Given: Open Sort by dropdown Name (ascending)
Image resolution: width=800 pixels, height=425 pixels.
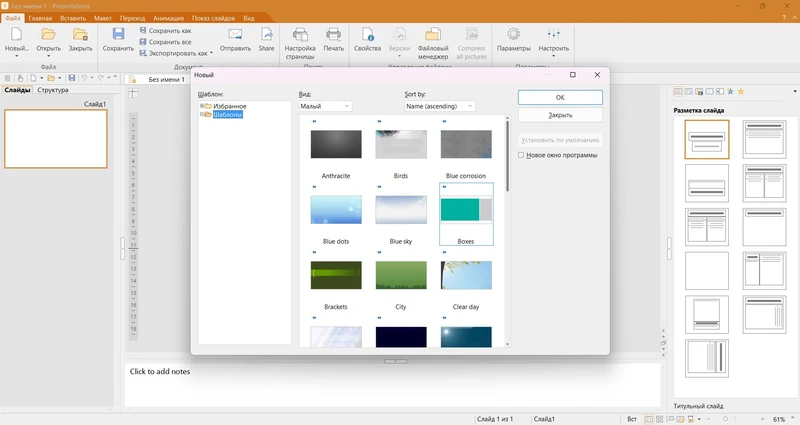Looking at the screenshot, I should pos(440,106).
